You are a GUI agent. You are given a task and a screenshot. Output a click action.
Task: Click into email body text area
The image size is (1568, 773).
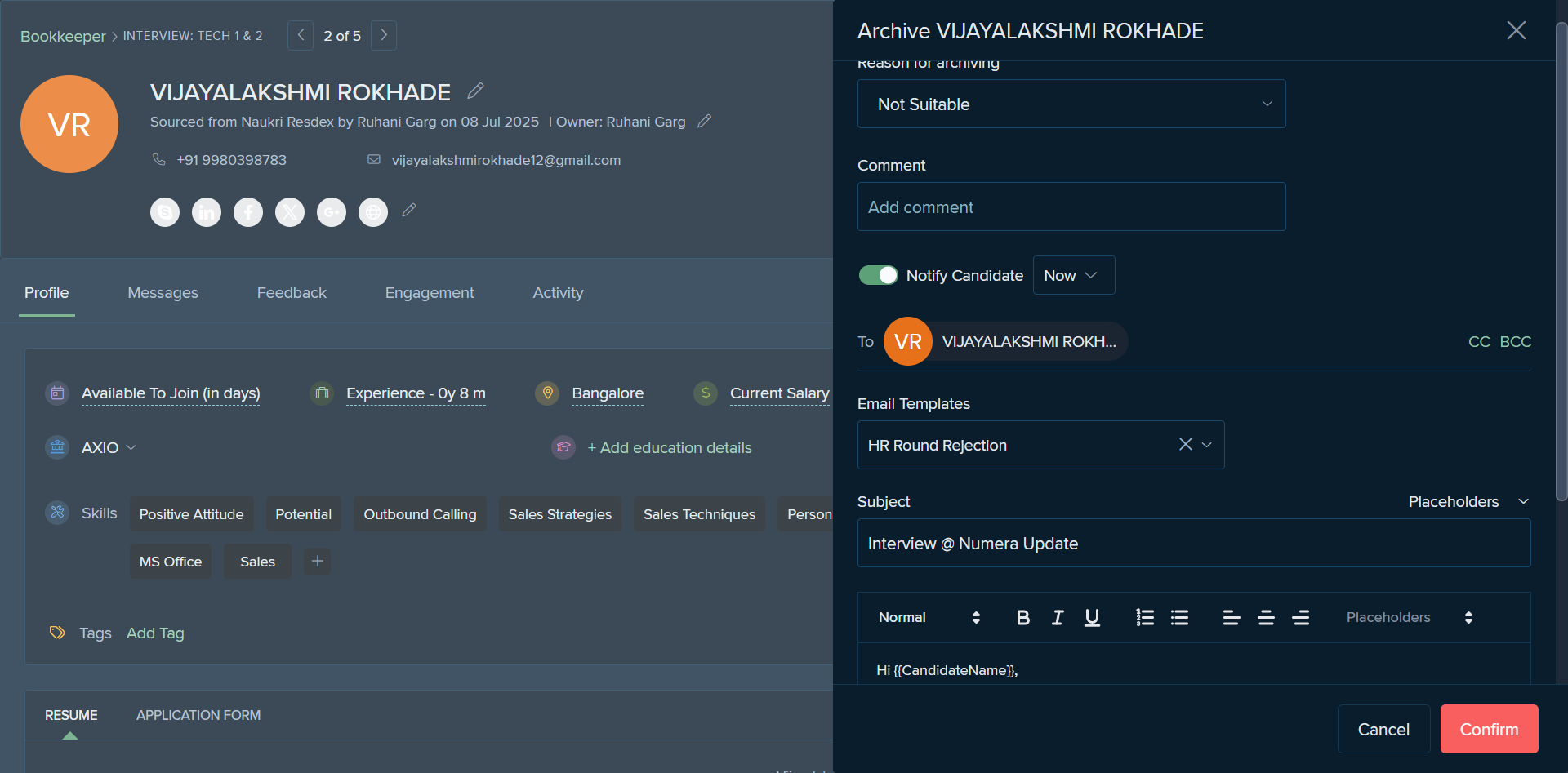(x=1194, y=664)
